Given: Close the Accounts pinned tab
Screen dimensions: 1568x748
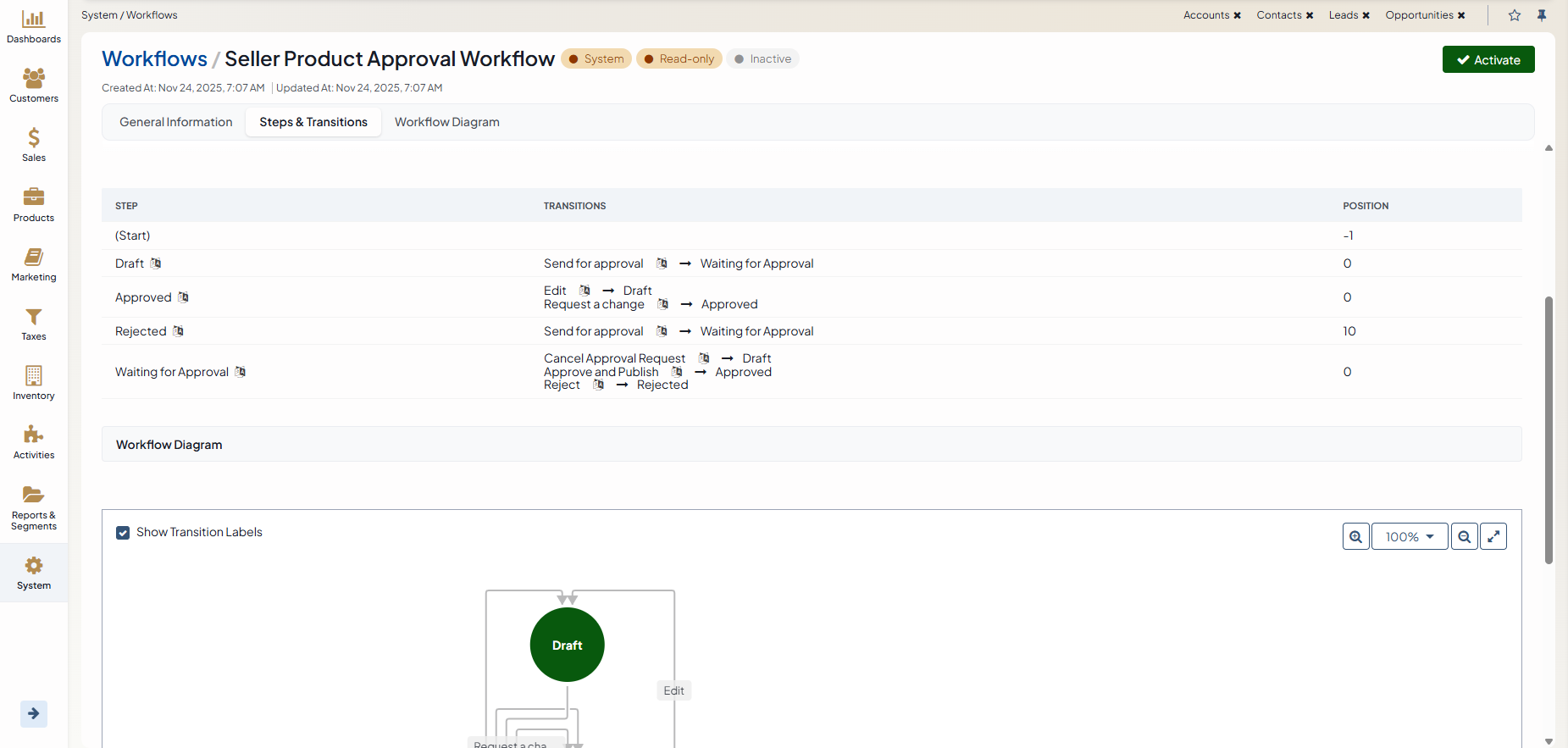Looking at the screenshot, I should 1237,15.
